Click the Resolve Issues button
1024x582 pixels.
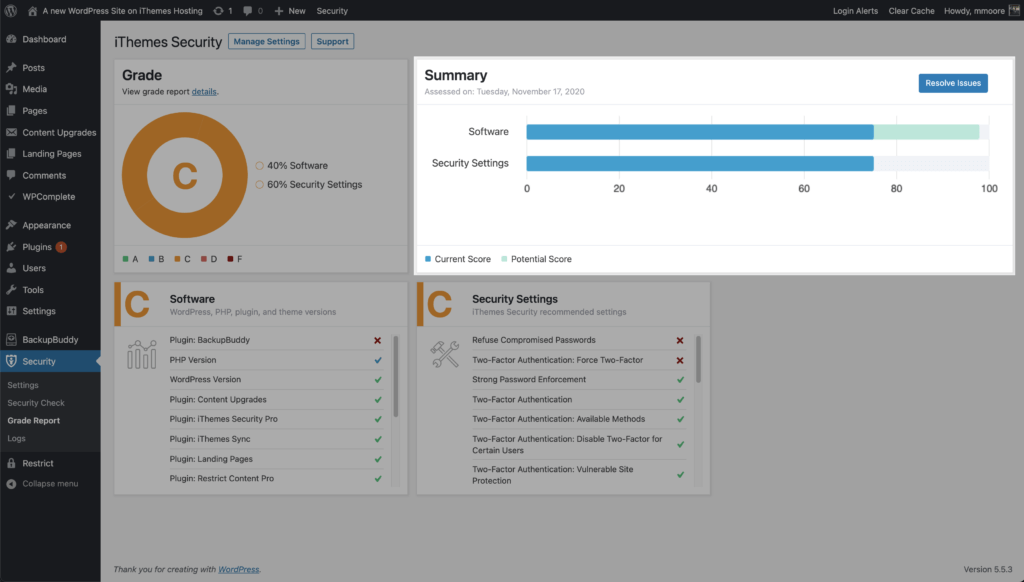point(953,83)
